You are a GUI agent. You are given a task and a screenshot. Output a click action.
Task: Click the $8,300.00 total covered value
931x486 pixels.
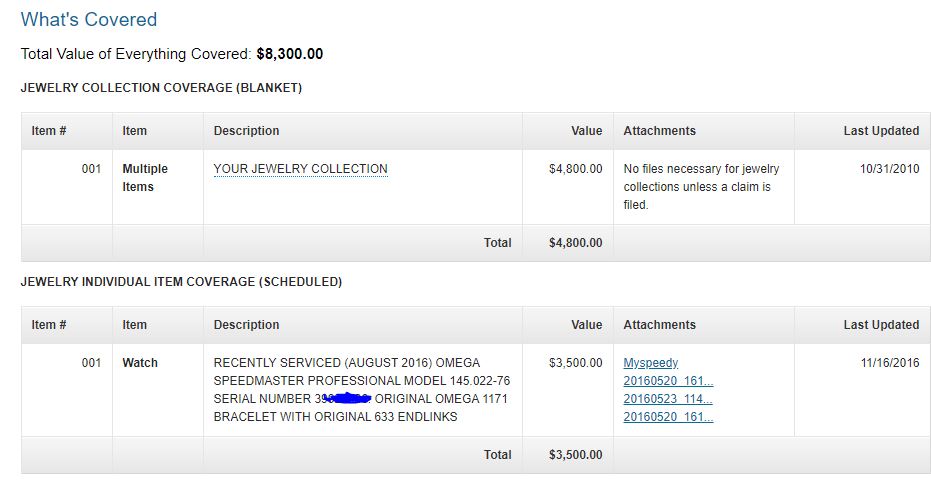(x=289, y=54)
